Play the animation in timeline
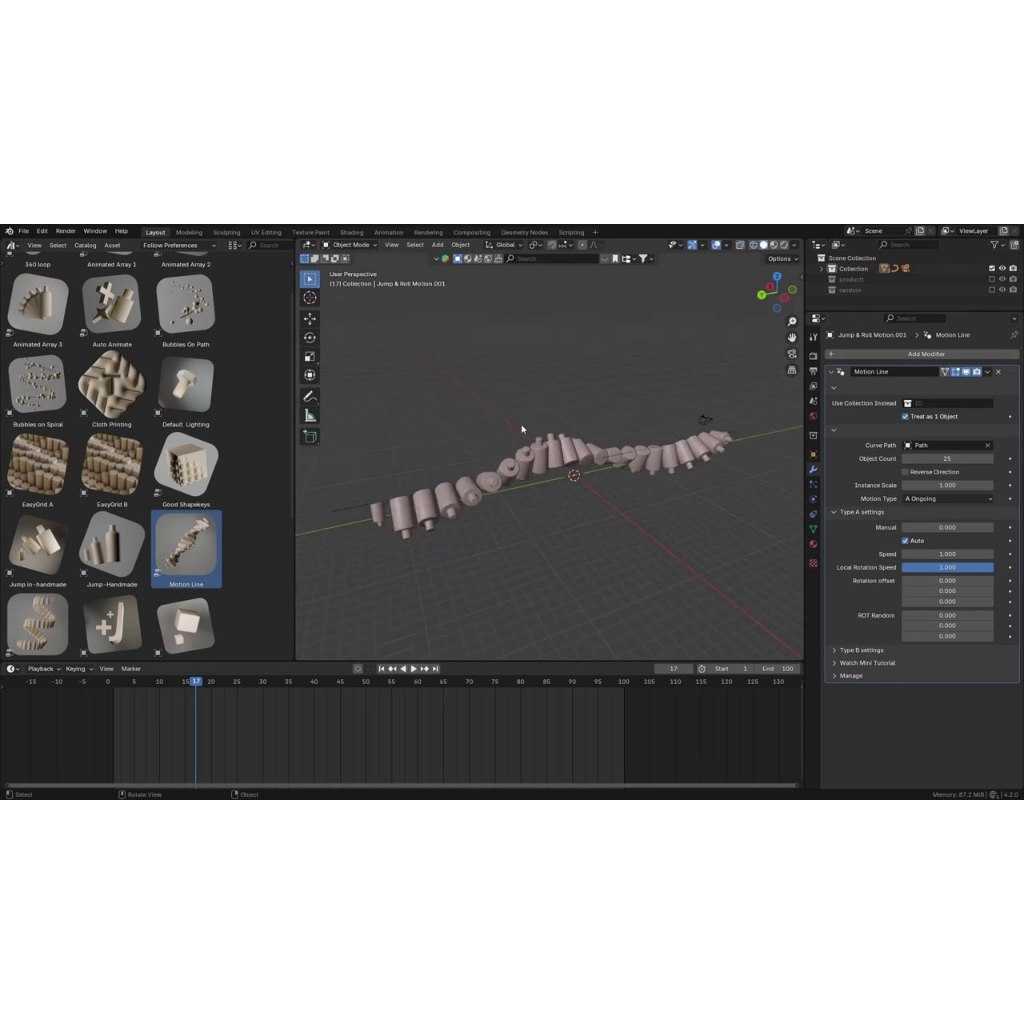Image resolution: width=1024 pixels, height=1024 pixels. click(414, 669)
